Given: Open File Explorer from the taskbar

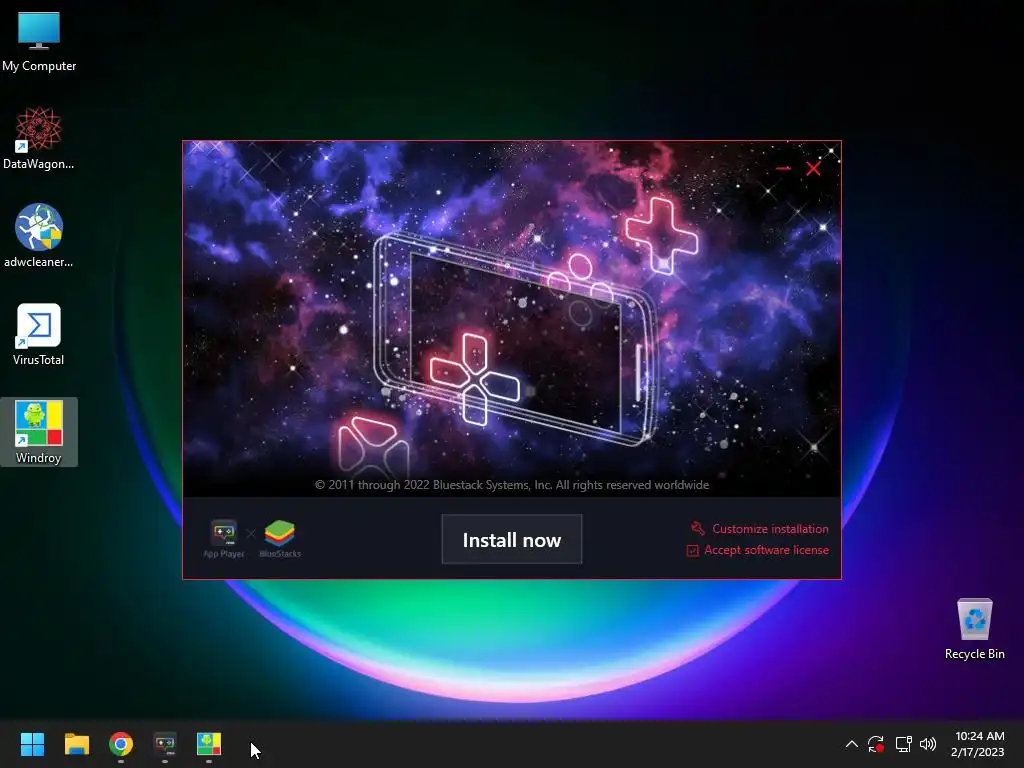Looking at the screenshot, I should tap(76, 744).
